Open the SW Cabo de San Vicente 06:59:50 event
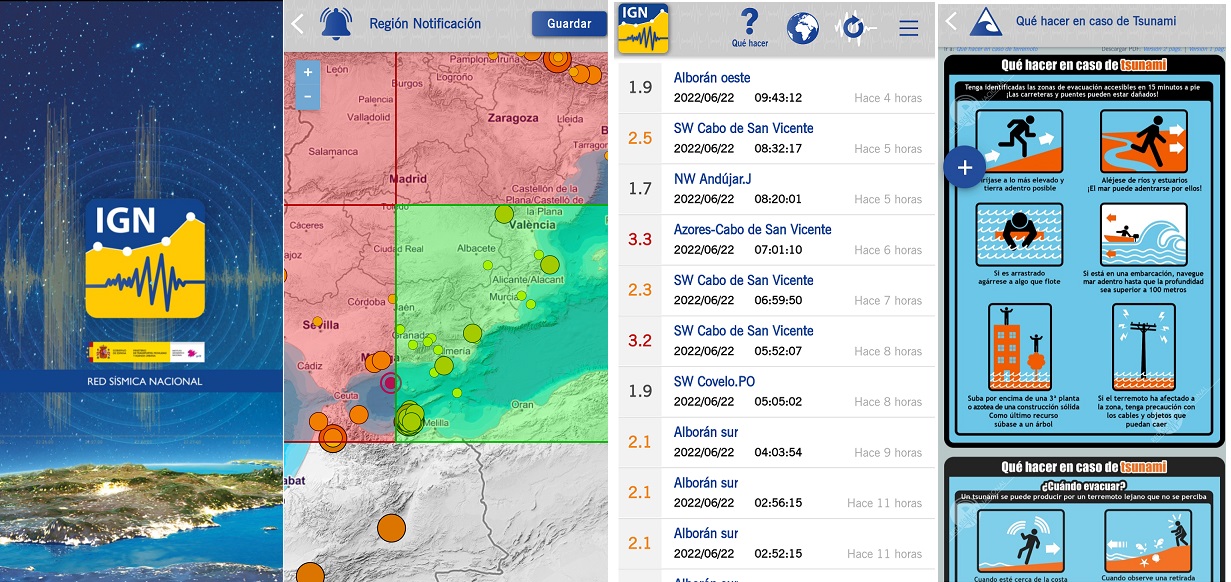Image resolution: width=1231 pixels, height=582 pixels. click(777, 290)
